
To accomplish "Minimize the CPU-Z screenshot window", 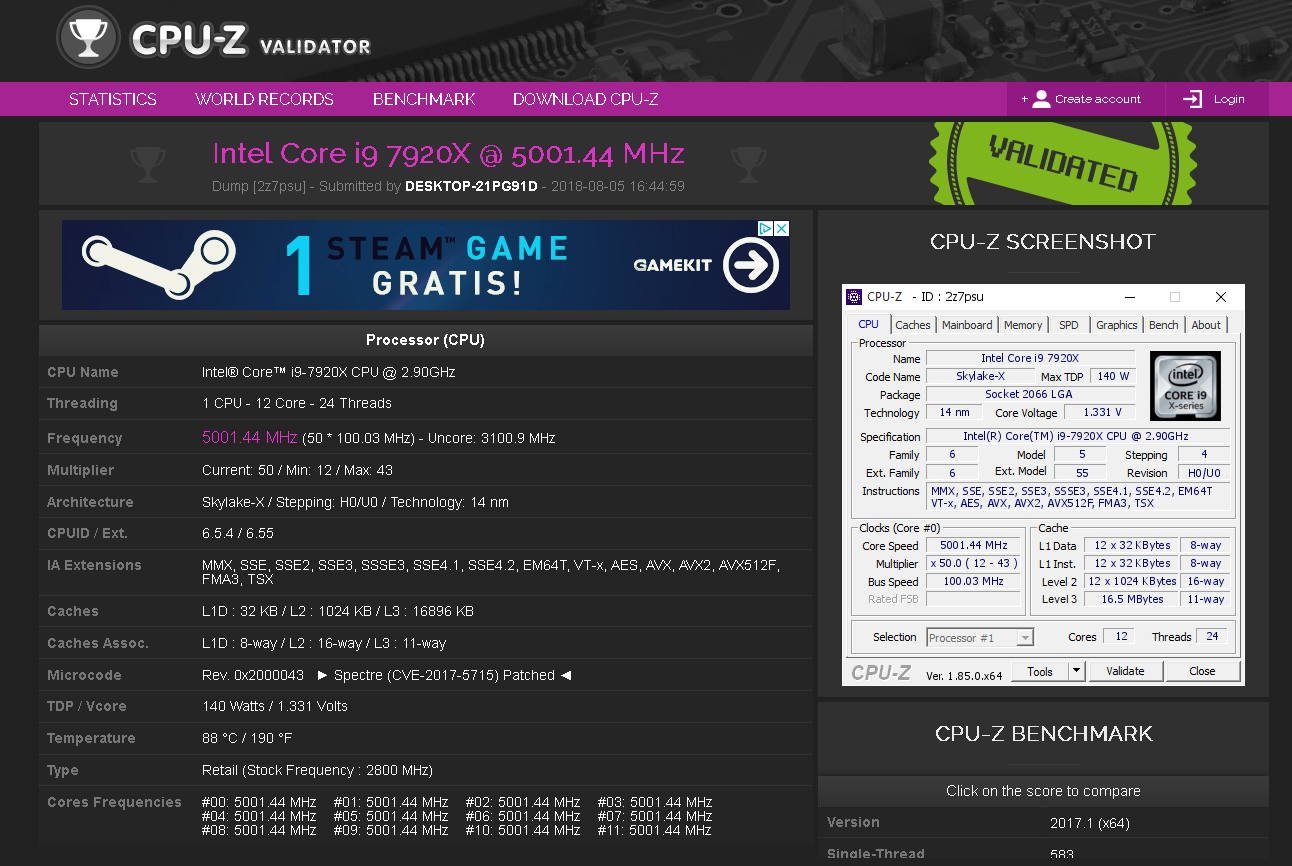I will pos(1130,297).
